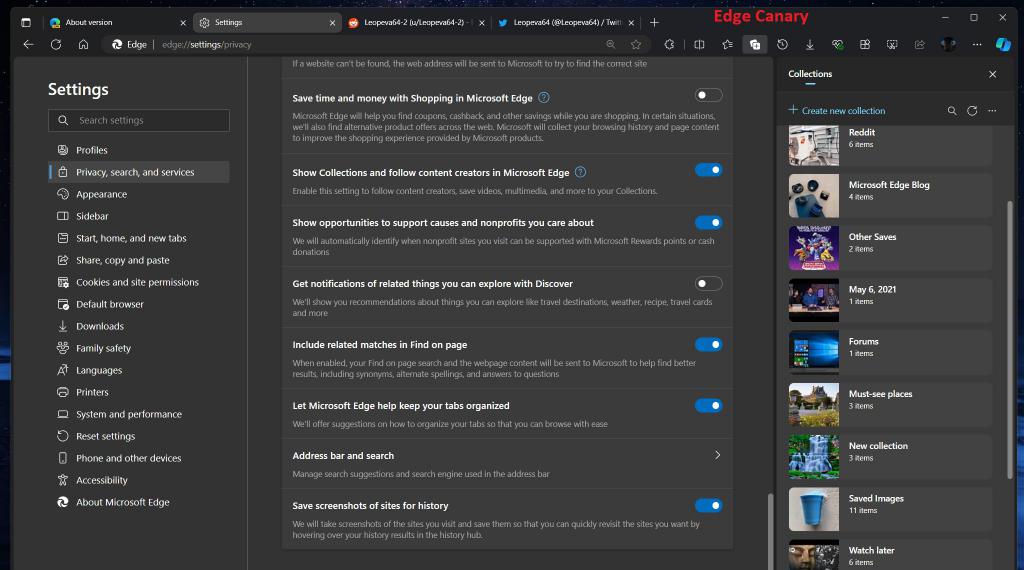The width and height of the screenshot is (1024, 570).
Task: Open the Extensions puzzle icon in toolbar
Action: pyautogui.click(x=670, y=44)
